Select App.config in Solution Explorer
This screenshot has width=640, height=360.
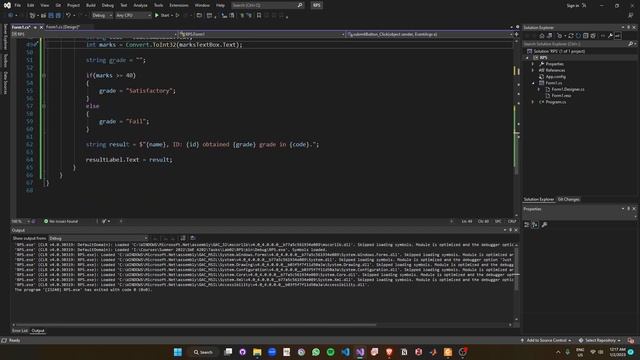[556, 77]
